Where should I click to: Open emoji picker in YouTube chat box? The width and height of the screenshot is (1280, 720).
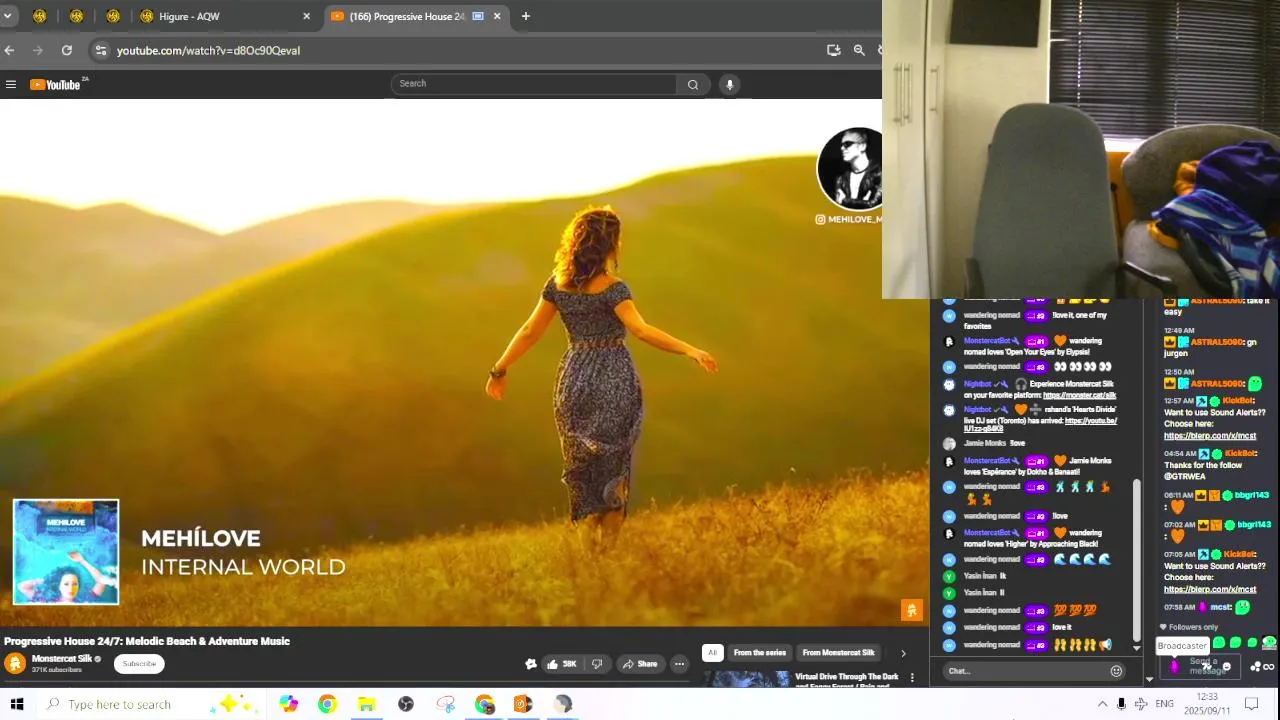[x=1116, y=671]
